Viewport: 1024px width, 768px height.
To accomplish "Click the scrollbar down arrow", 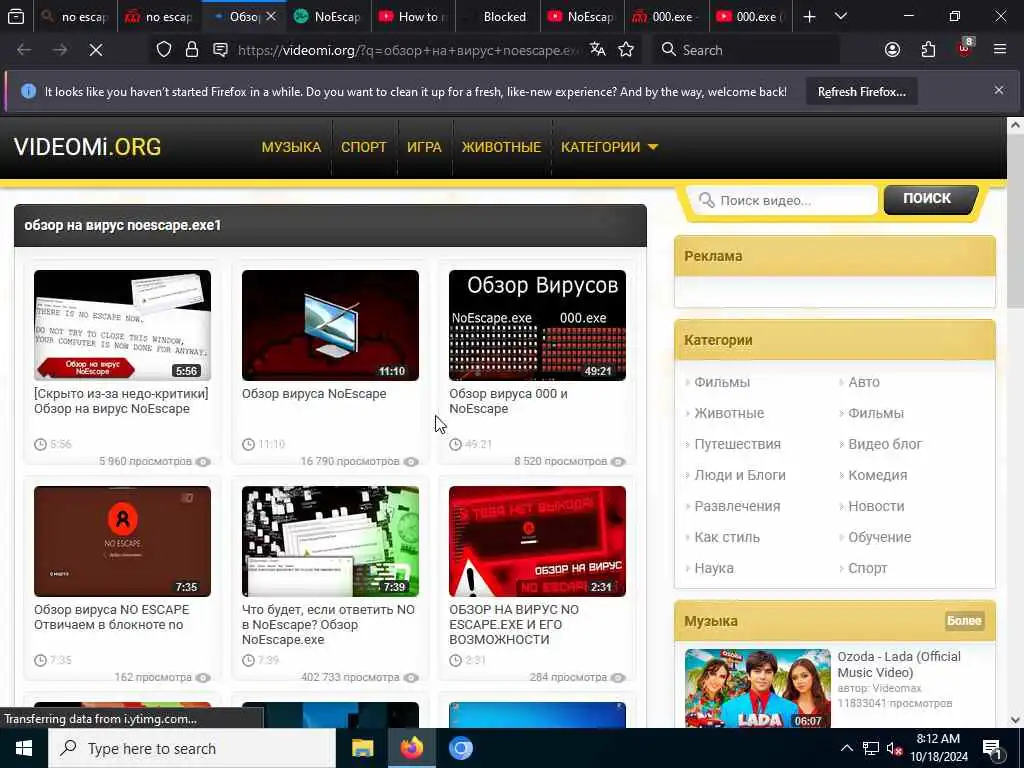I will pos(1015,720).
